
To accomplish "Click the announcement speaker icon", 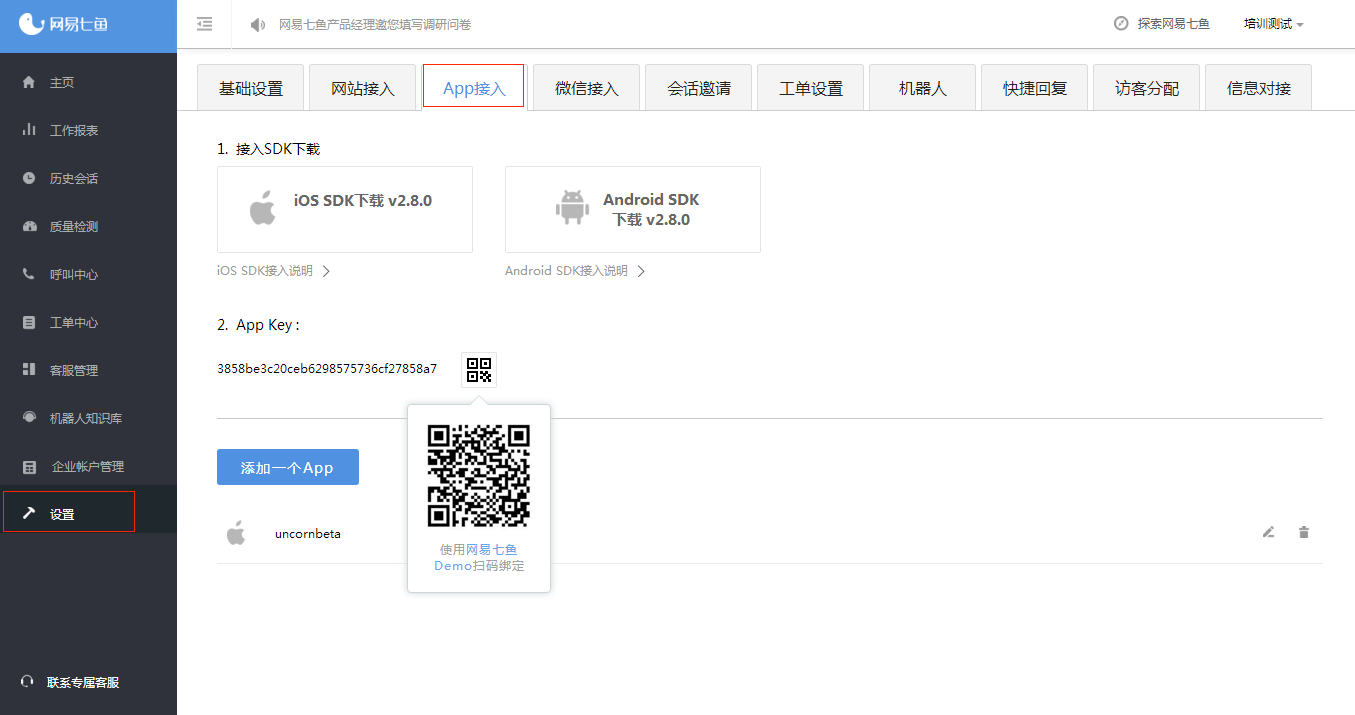I will [258, 24].
